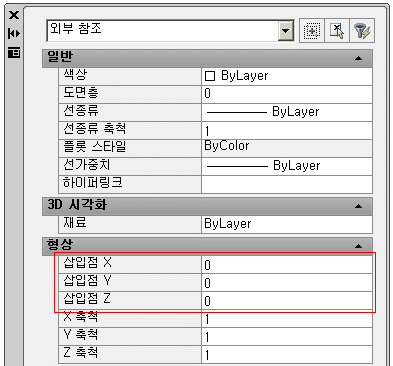Click the 플롯 스타일 ByColor value

click(287, 148)
